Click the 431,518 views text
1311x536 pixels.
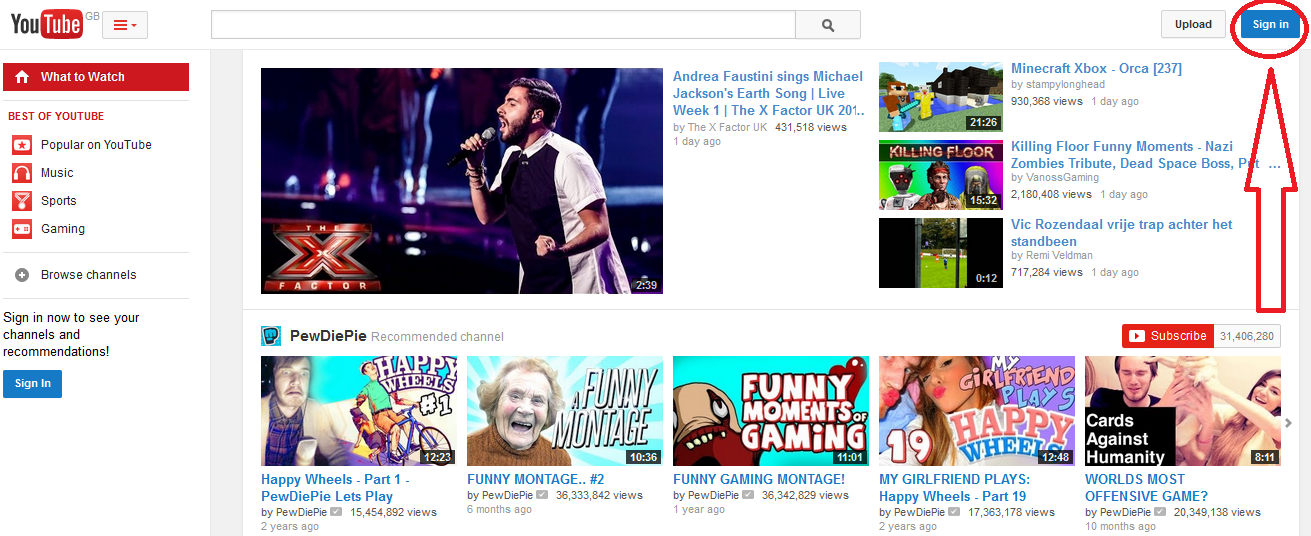point(811,128)
